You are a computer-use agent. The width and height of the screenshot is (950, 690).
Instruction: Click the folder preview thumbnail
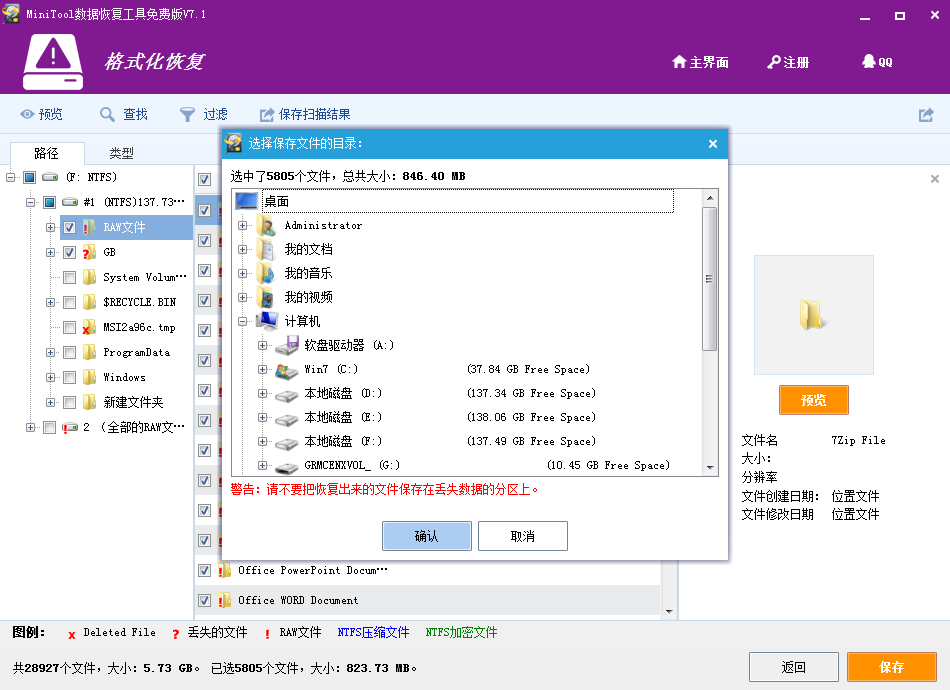pos(814,315)
